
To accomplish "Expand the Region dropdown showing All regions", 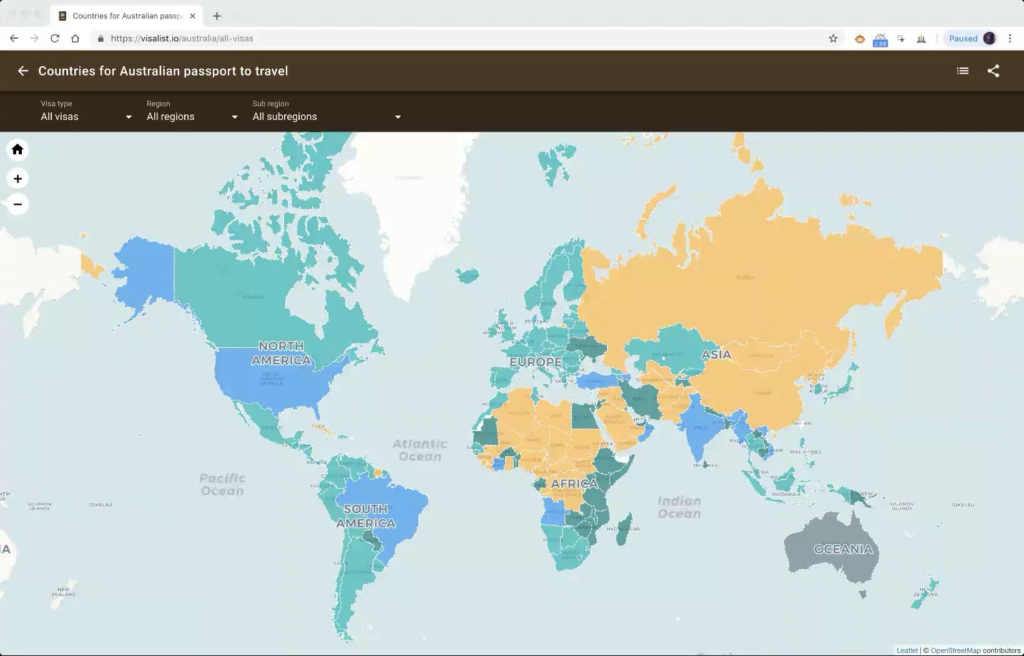I will pyautogui.click(x=192, y=116).
